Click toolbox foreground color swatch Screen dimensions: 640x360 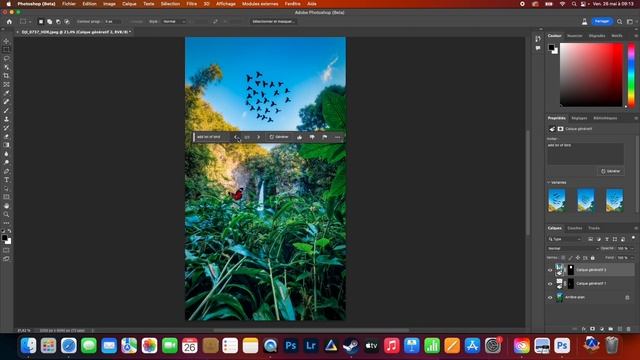(4, 238)
